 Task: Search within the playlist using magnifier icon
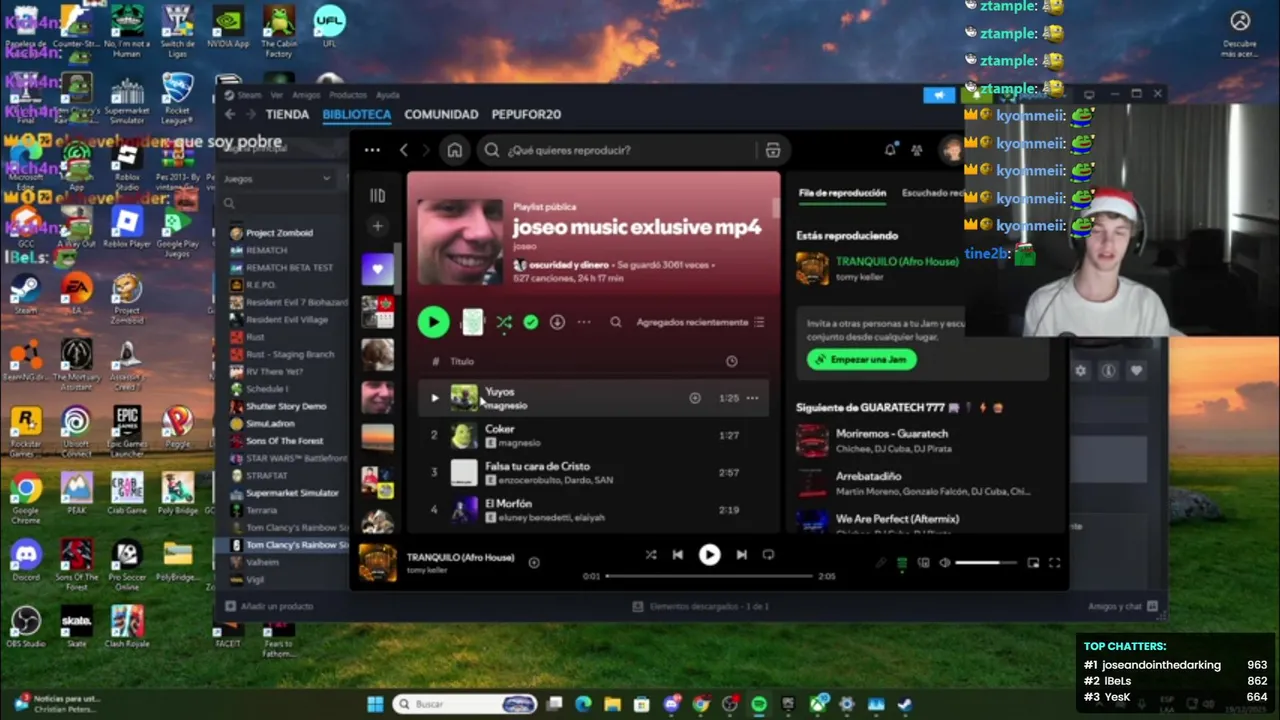click(616, 322)
